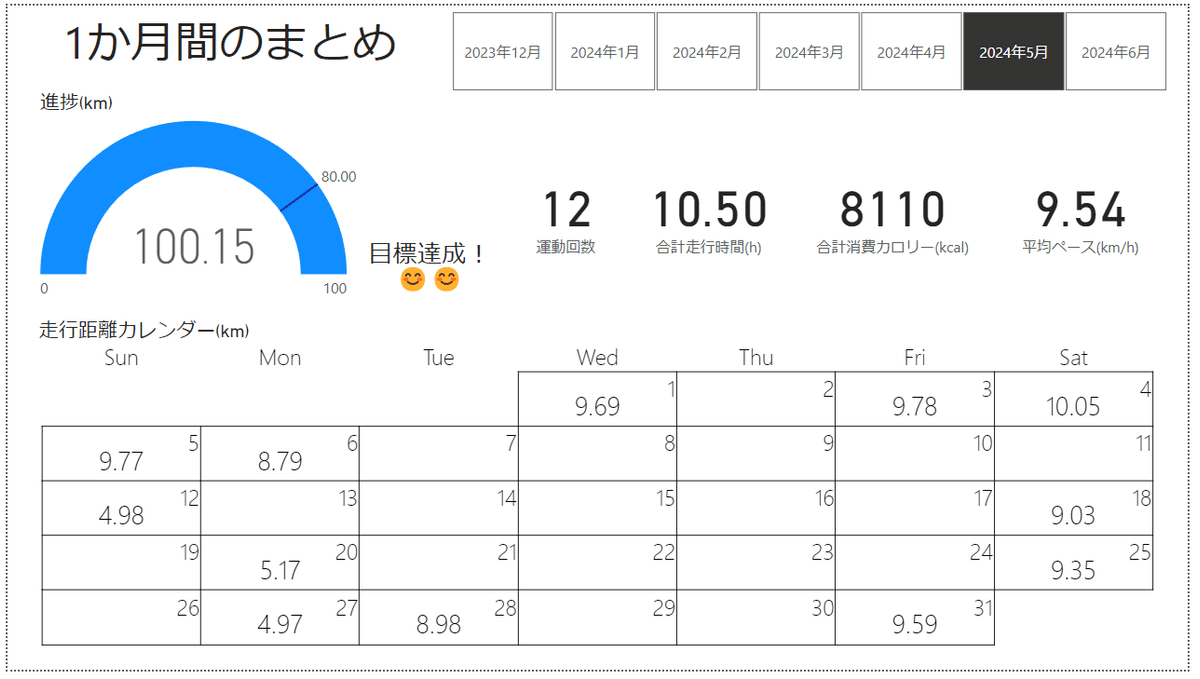Select the calendar distance 9.69
Image resolution: width=1200 pixels, height=679 pixels.
tap(597, 407)
